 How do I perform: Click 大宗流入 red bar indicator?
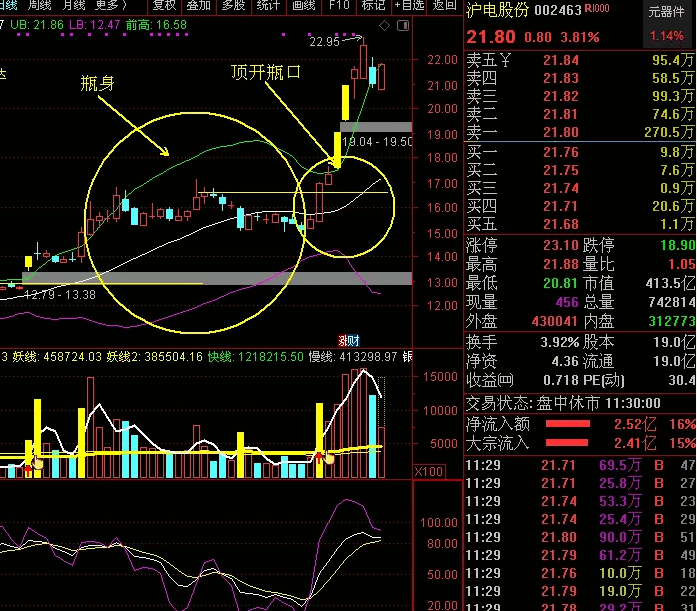567,443
